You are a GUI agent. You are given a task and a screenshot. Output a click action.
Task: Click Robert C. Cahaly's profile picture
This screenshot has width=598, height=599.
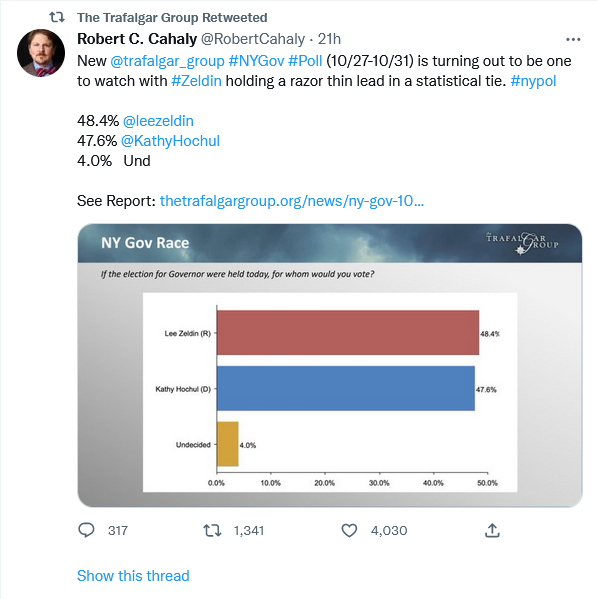(x=41, y=53)
